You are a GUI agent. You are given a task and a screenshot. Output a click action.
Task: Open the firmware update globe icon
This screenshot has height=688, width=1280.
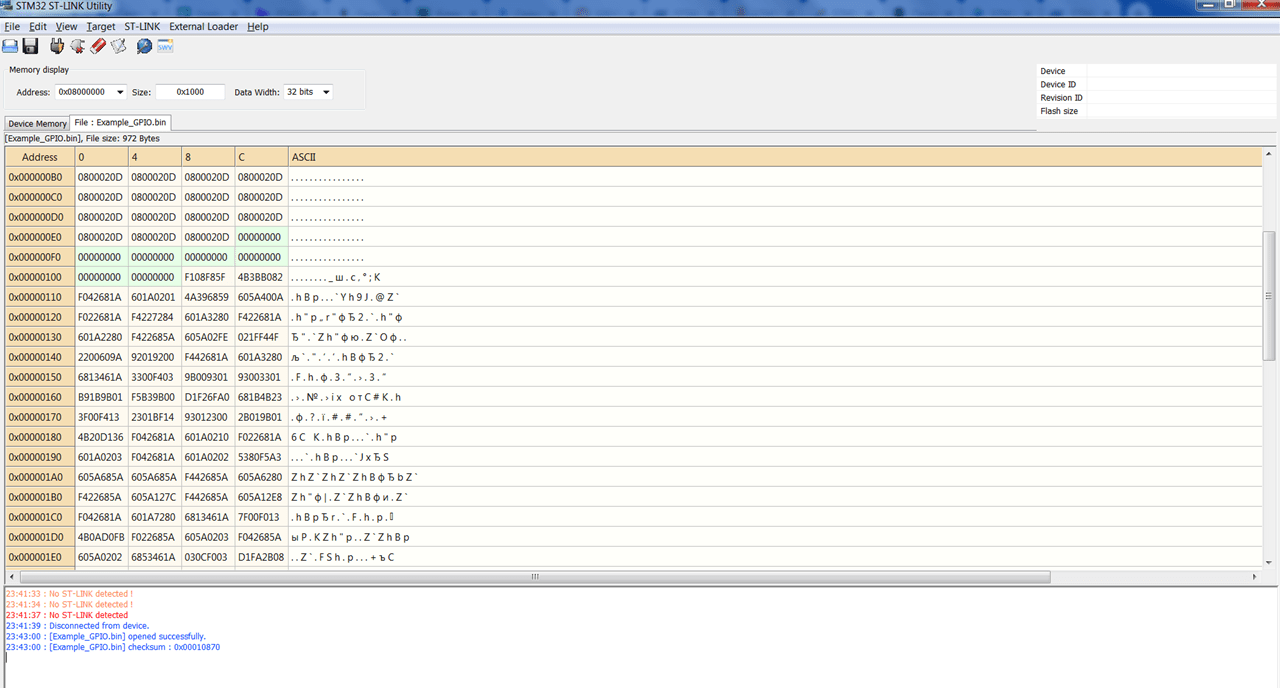tap(144, 46)
